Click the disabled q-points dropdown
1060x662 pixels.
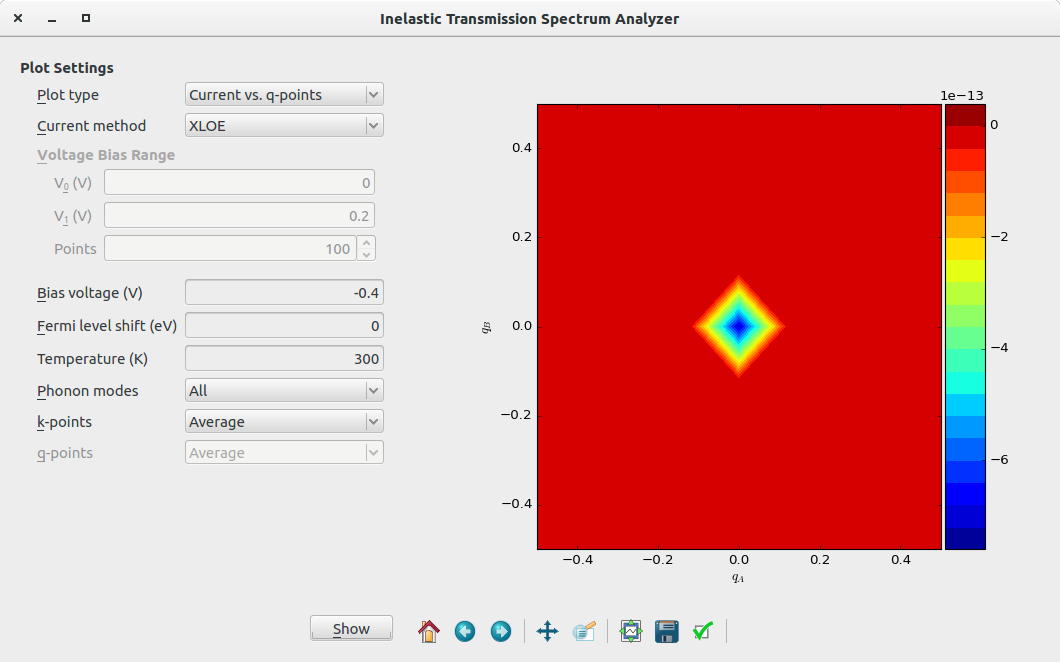pos(284,453)
